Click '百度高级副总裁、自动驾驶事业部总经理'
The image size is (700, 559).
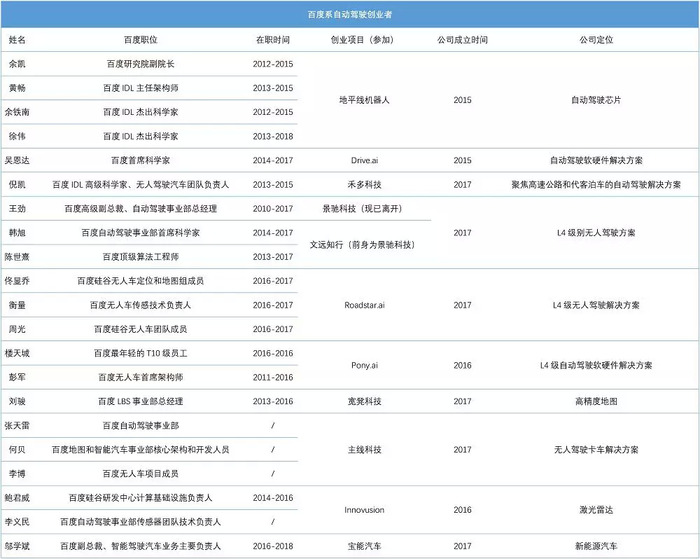(141, 209)
